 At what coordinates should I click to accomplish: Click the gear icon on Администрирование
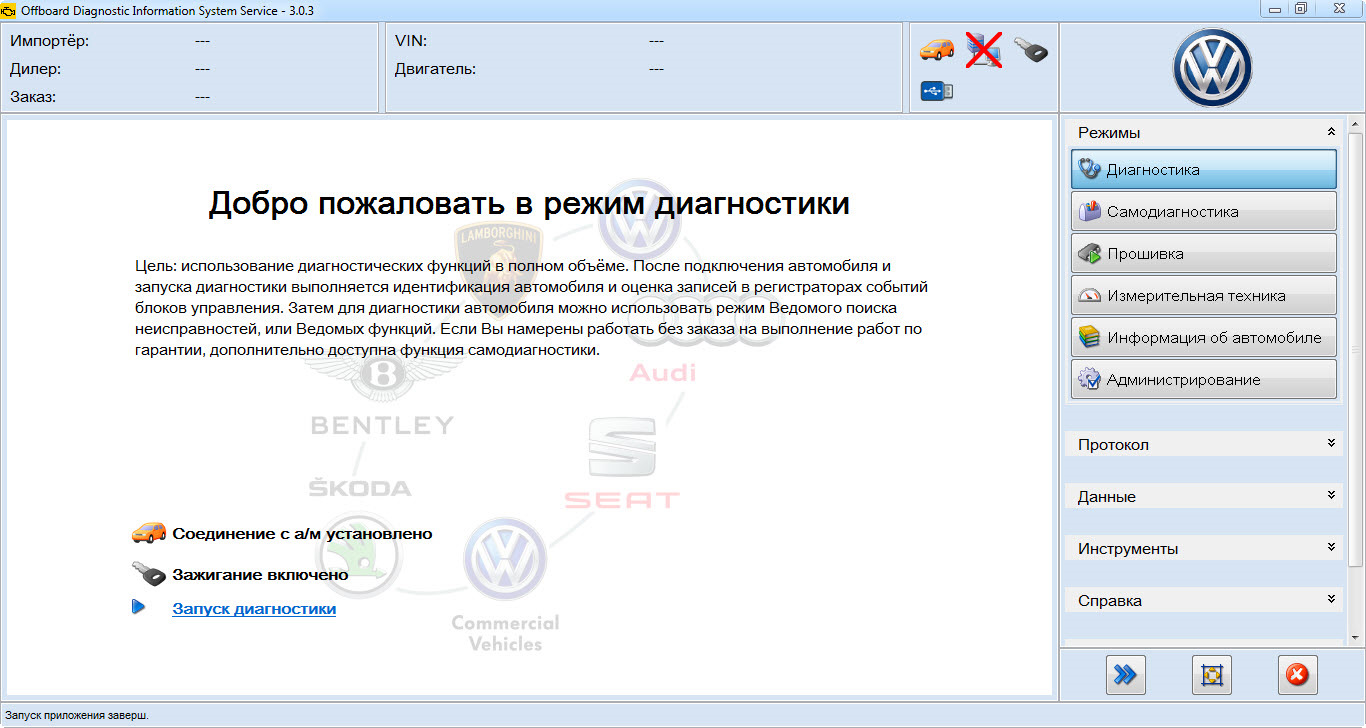pos(1089,380)
